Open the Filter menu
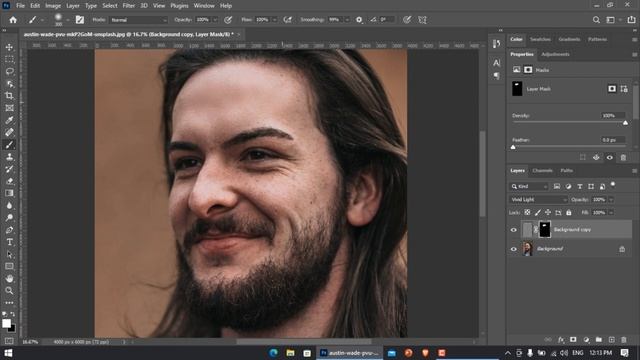Screen dimensions: 640x360 pyautogui.click(x=129, y=6)
